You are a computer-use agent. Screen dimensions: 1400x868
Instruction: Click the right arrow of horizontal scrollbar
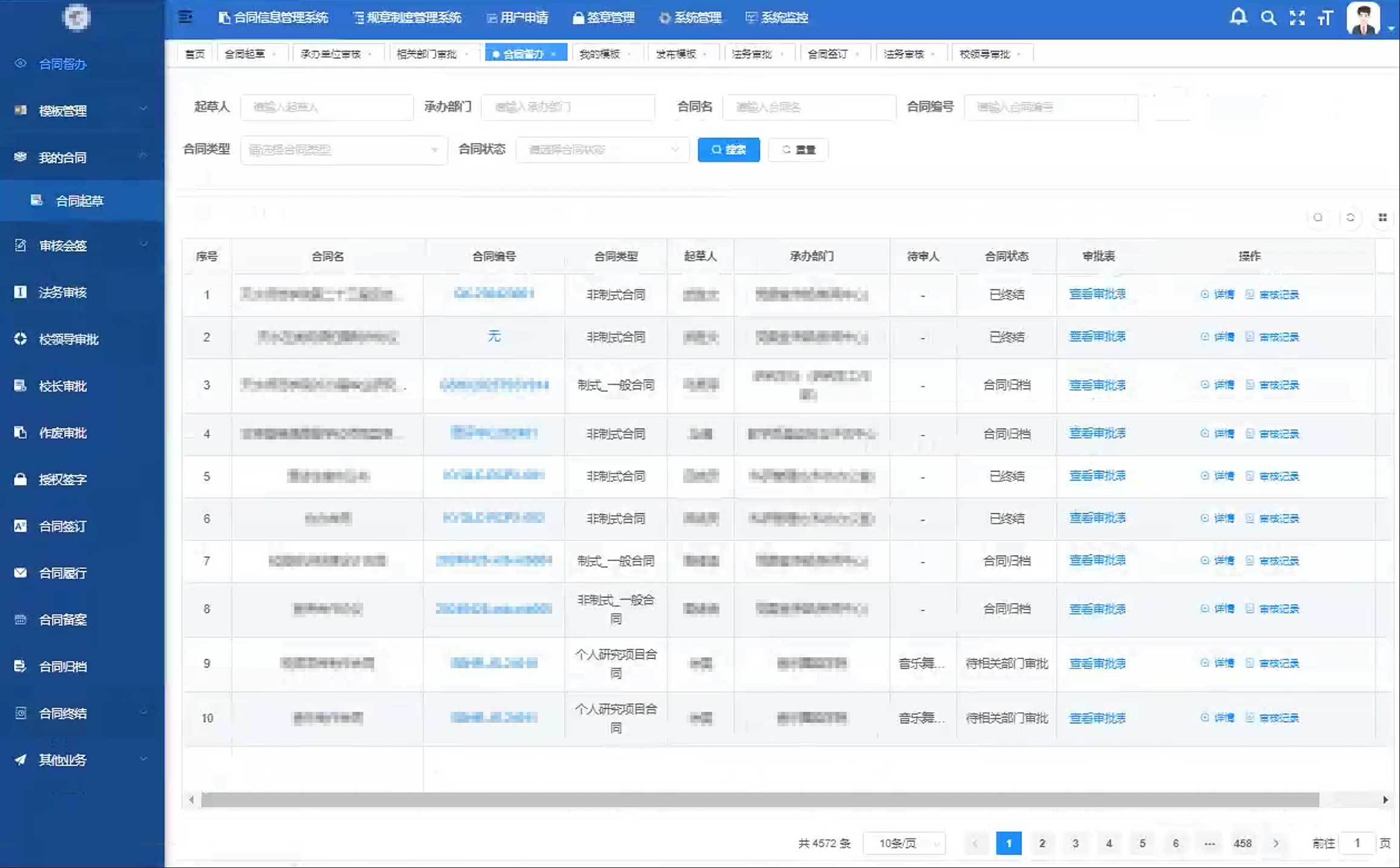(x=1385, y=800)
